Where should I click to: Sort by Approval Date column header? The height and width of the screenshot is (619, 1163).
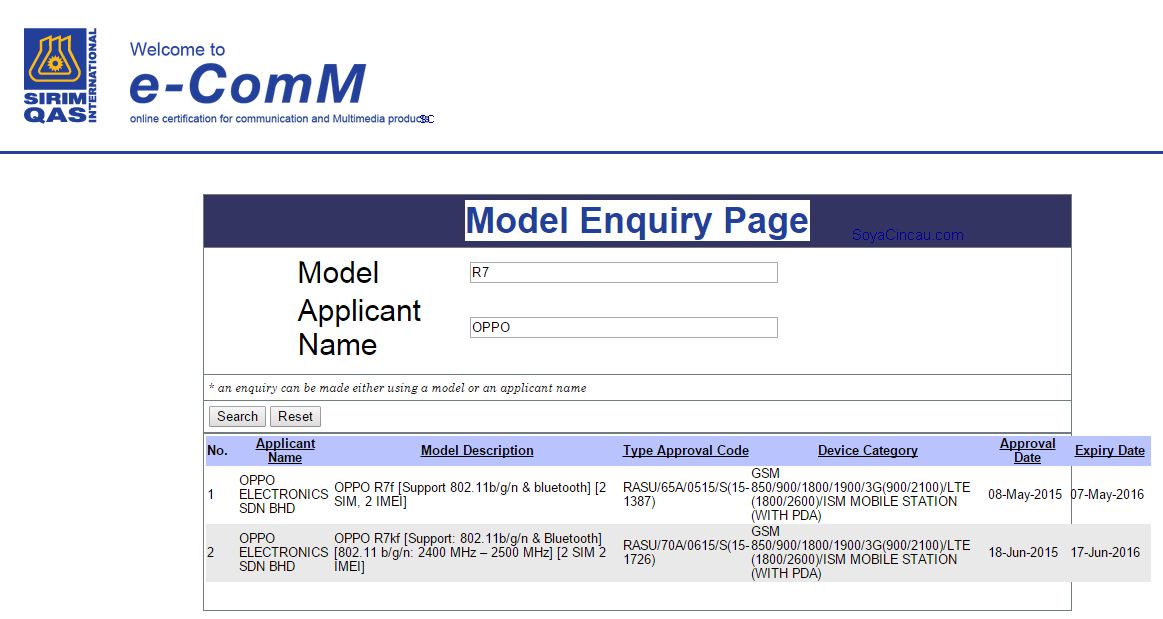click(1027, 450)
